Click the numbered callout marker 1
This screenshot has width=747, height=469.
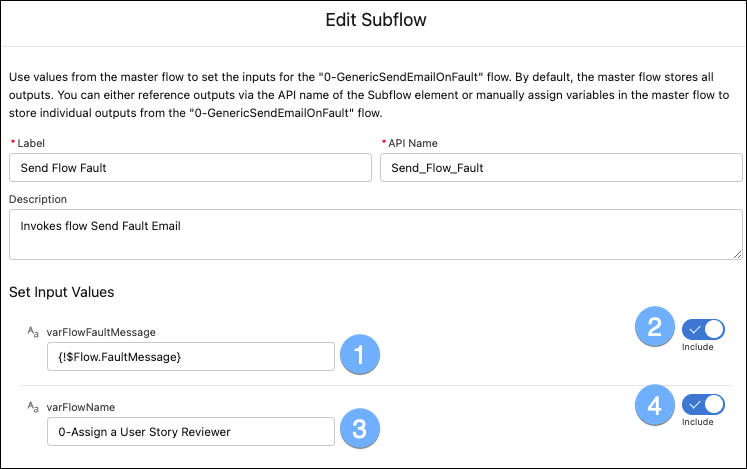(x=360, y=355)
